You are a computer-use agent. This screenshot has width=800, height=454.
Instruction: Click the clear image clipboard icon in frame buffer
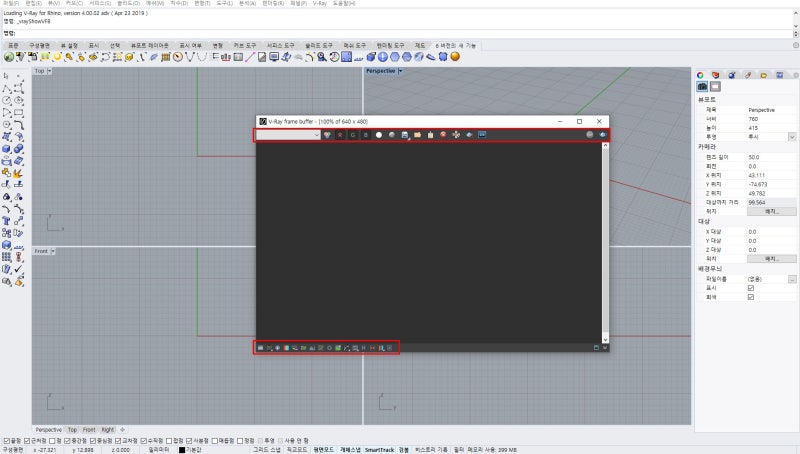tap(430, 135)
